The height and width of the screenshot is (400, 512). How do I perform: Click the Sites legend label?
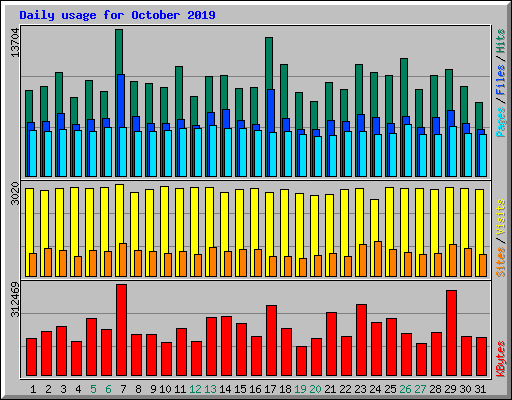pyautogui.click(x=501, y=262)
